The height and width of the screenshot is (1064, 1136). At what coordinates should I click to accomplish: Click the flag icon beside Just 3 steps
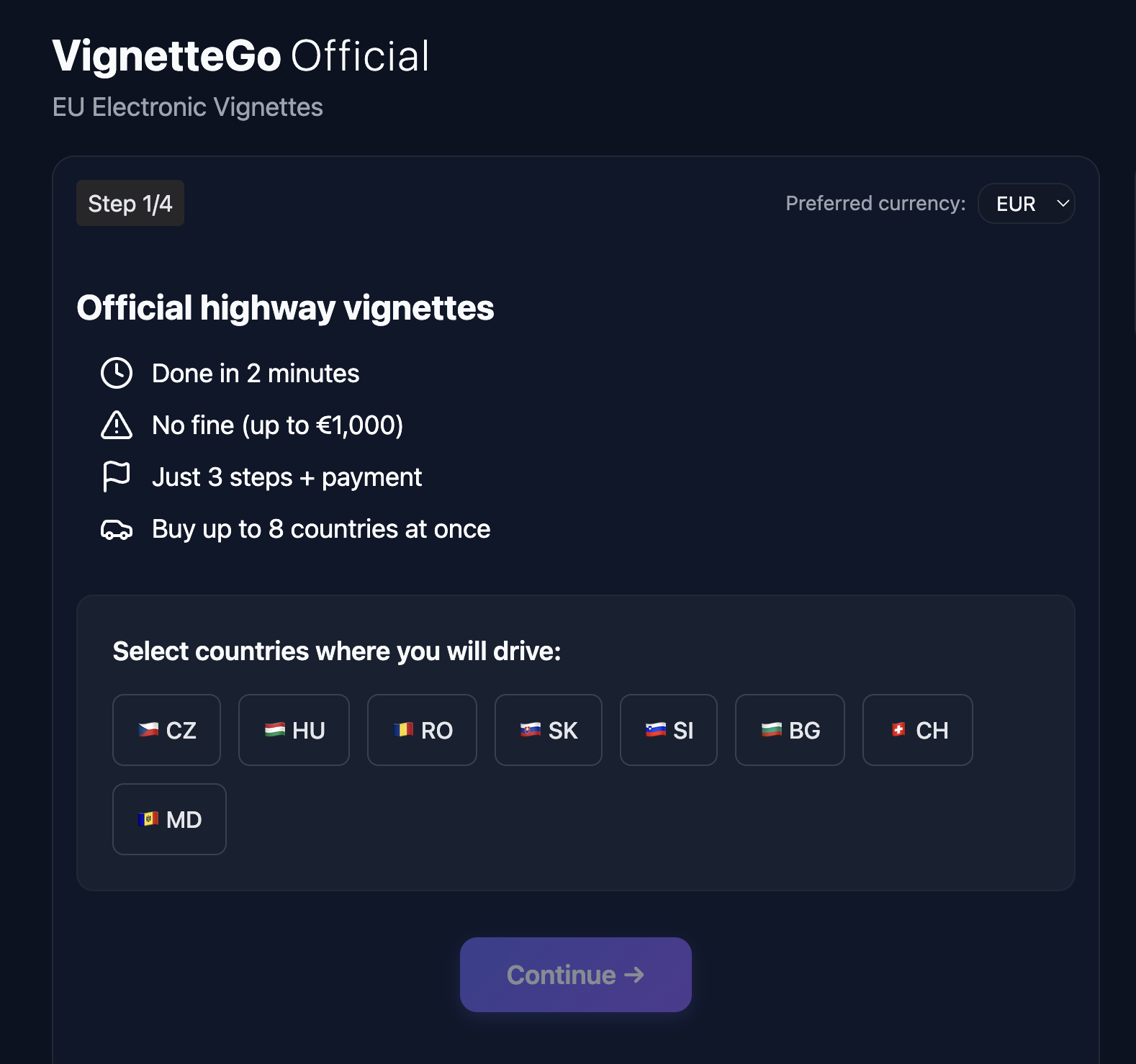tap(117, 477)
